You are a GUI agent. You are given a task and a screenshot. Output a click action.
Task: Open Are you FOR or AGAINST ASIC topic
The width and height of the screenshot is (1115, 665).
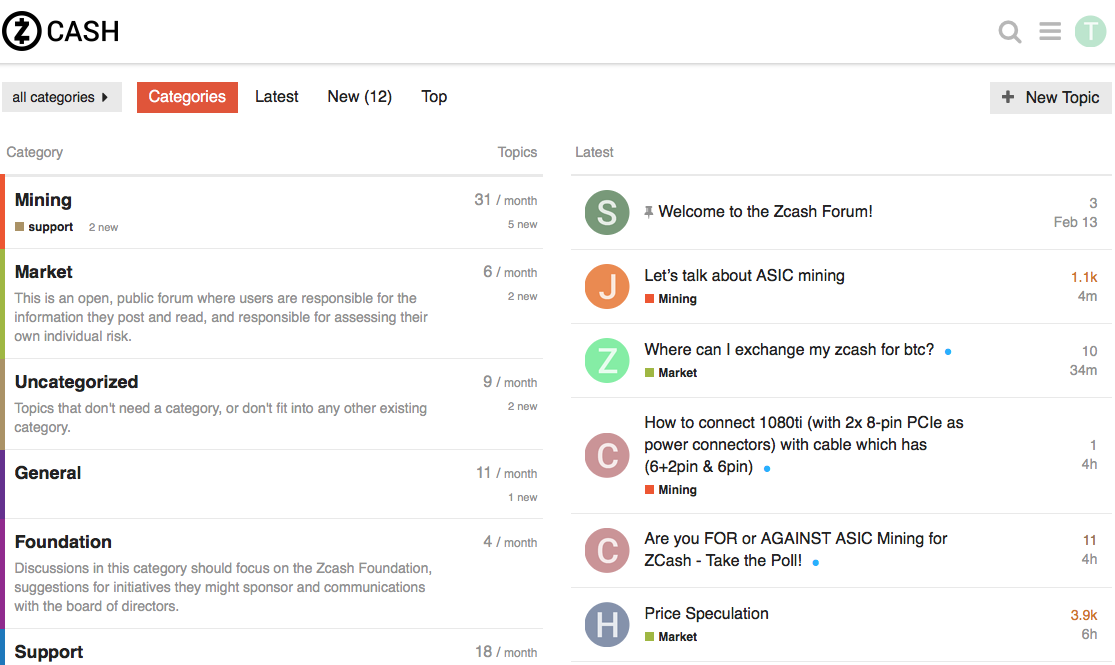click(796, 550)
